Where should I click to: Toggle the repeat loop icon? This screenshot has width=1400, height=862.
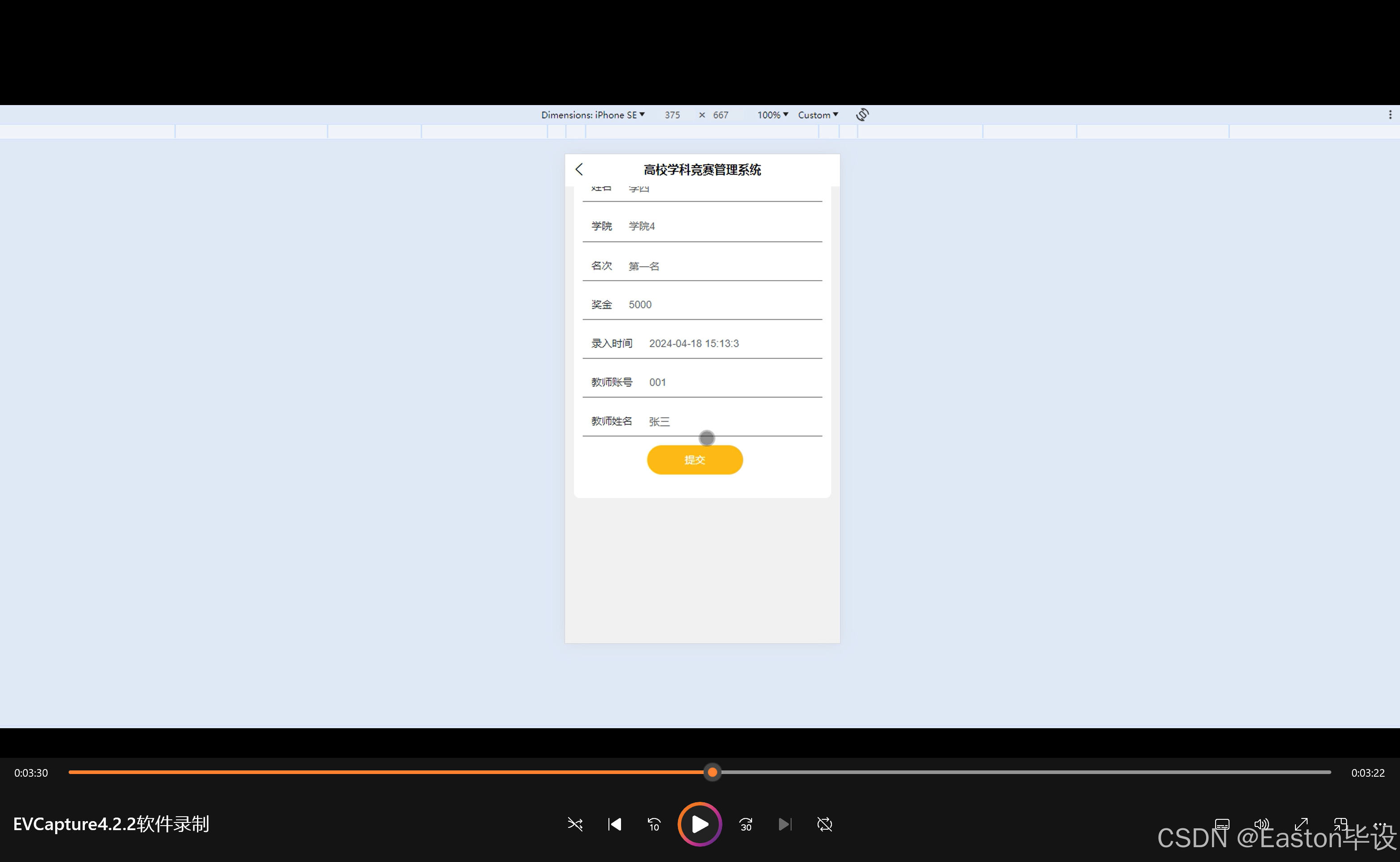click(824, 824)
